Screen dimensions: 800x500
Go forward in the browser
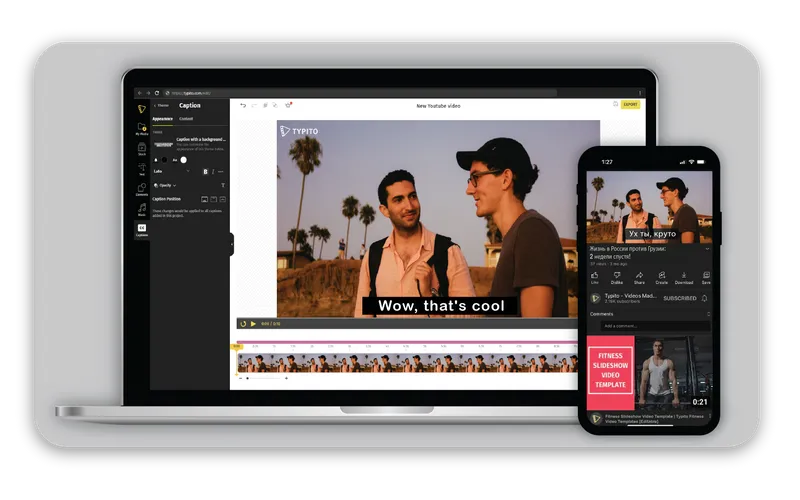(x=148, y=93)
